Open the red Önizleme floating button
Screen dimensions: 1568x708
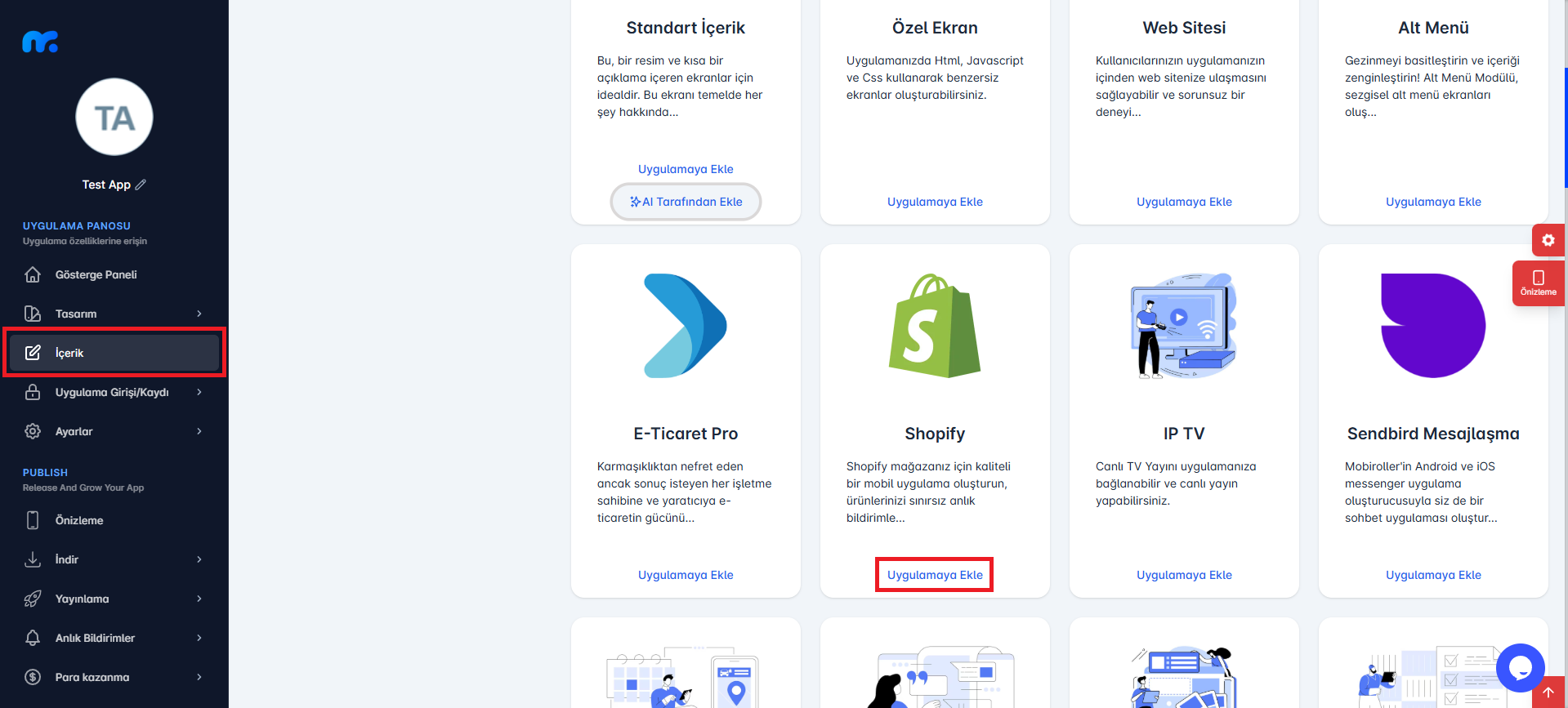1539,283
